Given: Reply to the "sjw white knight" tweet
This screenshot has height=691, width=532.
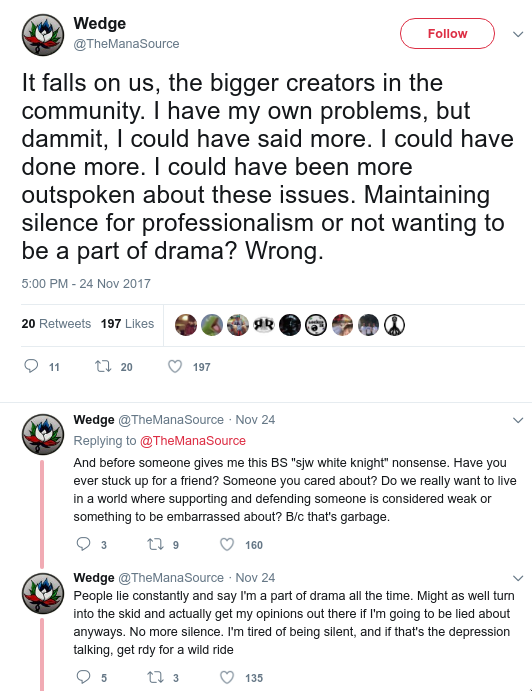Looking at the screenshot, I should tap(83, 544).
